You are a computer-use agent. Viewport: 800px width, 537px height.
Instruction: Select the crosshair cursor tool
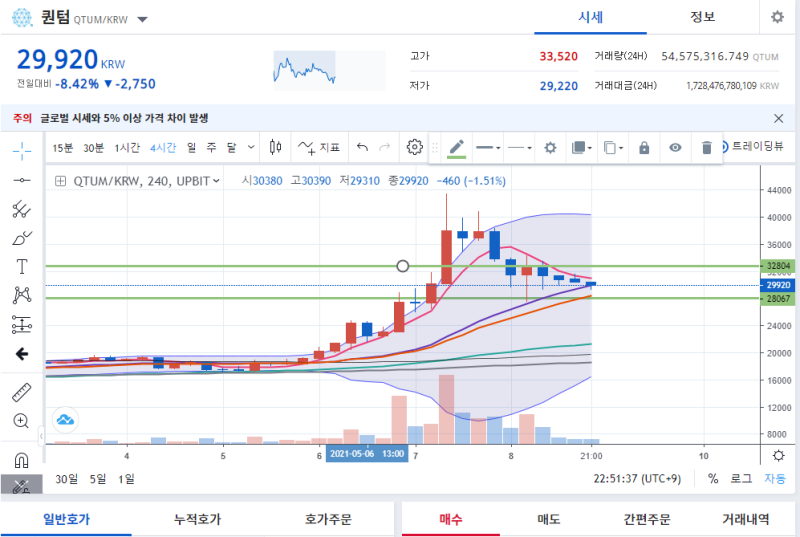(21, 151)
